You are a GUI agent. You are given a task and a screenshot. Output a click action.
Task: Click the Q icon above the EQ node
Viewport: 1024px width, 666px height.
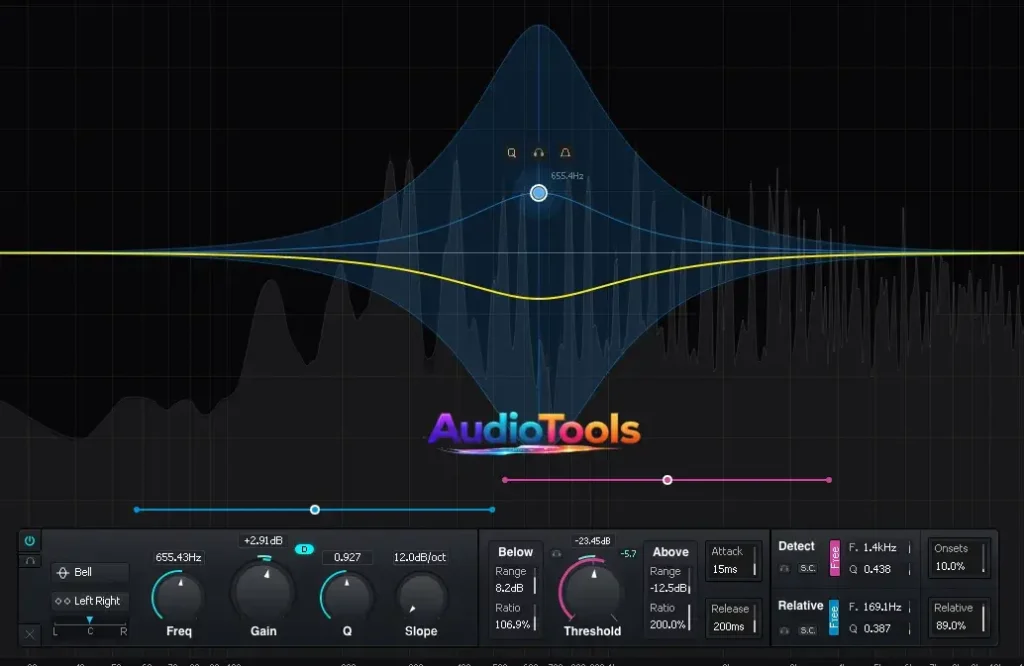pos(511,152)
